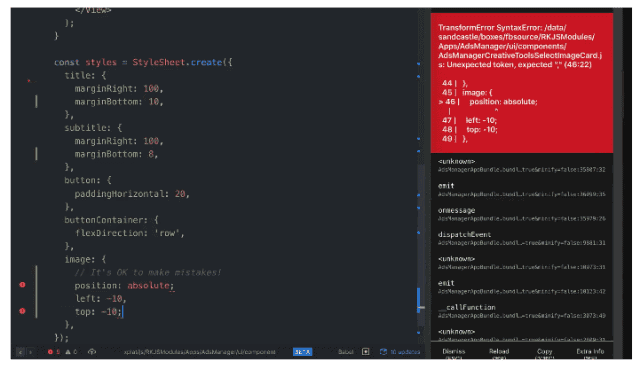Click the comment 'It's OK to make mistakes!'

pyautogui.click(x=148, y=272)
